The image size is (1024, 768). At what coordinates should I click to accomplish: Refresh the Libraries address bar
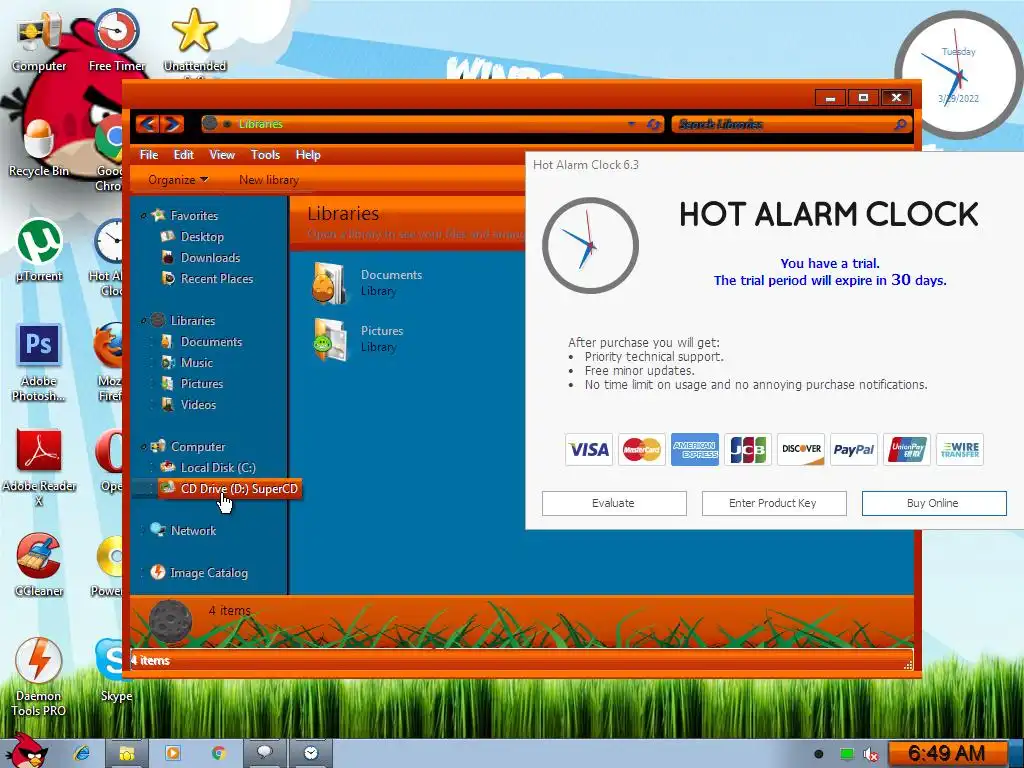pyautogui.click(x=653, y=124)
